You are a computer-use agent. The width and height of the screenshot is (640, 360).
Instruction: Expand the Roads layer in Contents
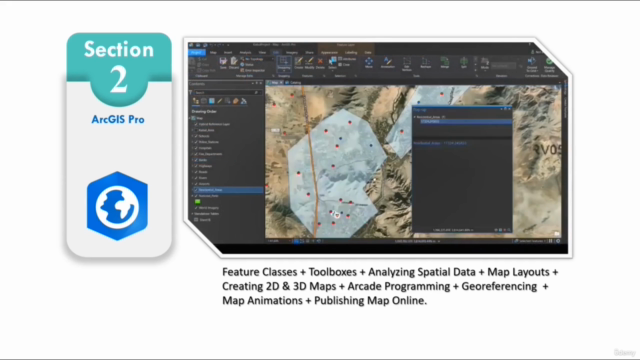pyautogui.click(x=193, y=172)
